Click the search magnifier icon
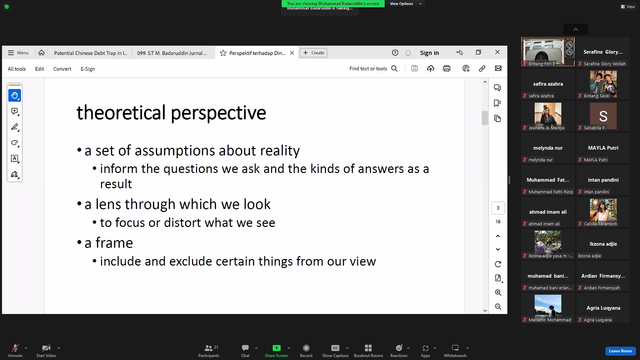Viewport: 640px width, 360px height. point(394,69)
